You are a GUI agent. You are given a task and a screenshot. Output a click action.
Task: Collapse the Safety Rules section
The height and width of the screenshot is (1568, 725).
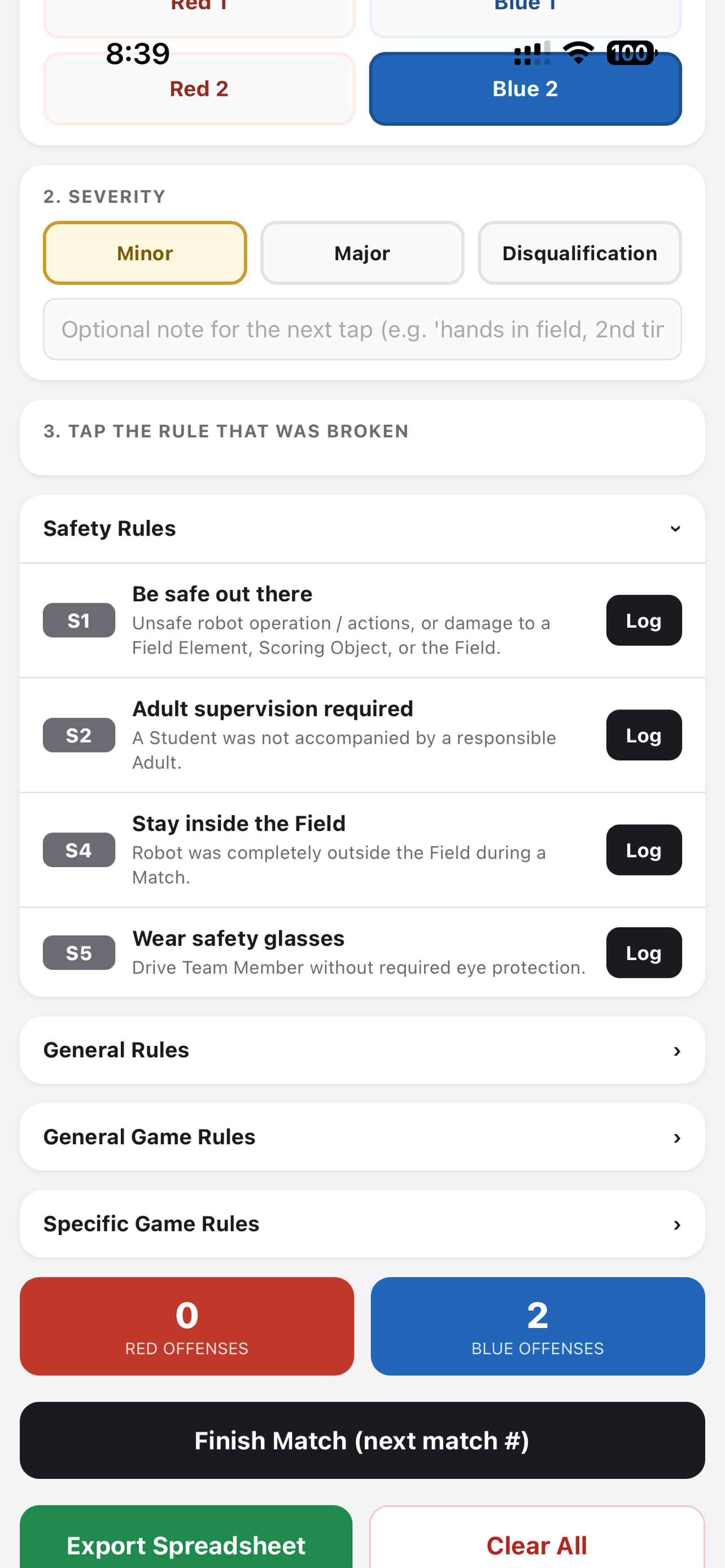click(362, 528)
